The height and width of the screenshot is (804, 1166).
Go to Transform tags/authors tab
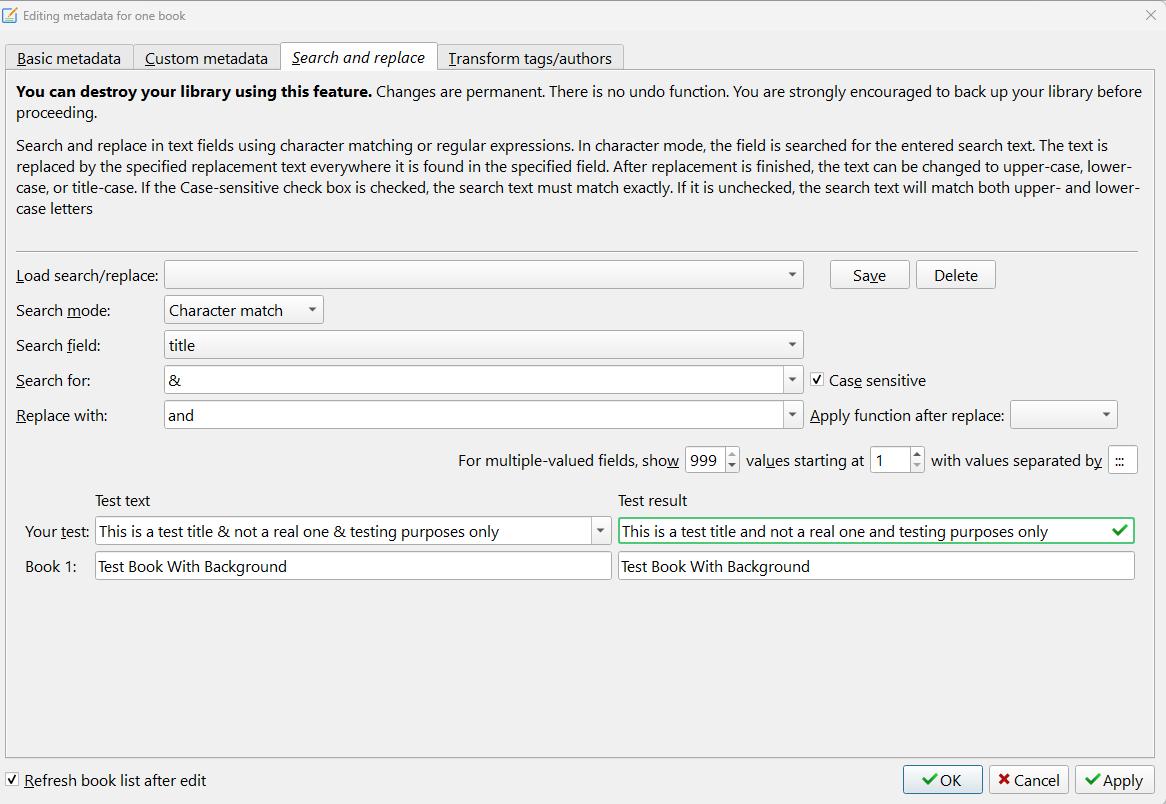pyautogui.click(x=530, y=58)
